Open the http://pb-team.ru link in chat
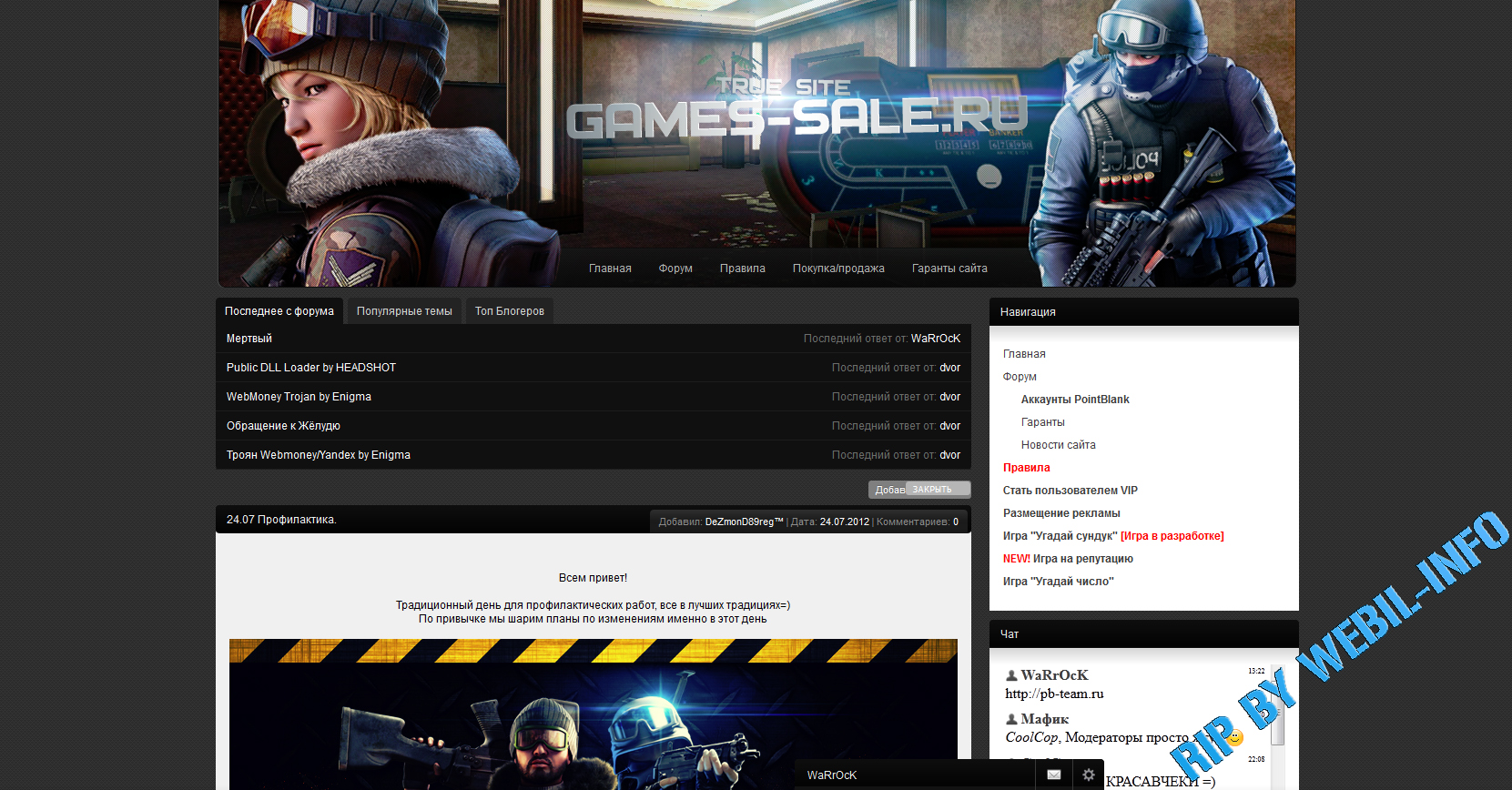Image resolution: width=1512 pixels, height=790 pixels. coord(1054,694)
